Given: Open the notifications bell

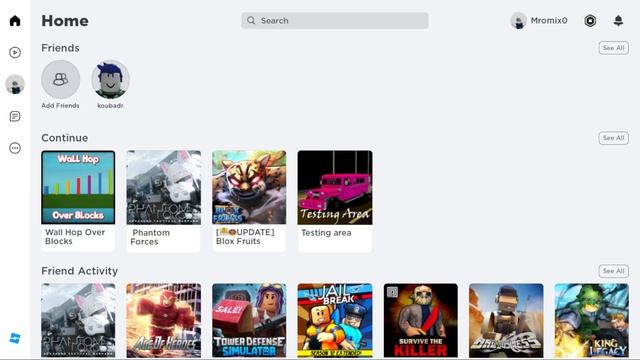Looking at the screenshot, I should point(618,21).
